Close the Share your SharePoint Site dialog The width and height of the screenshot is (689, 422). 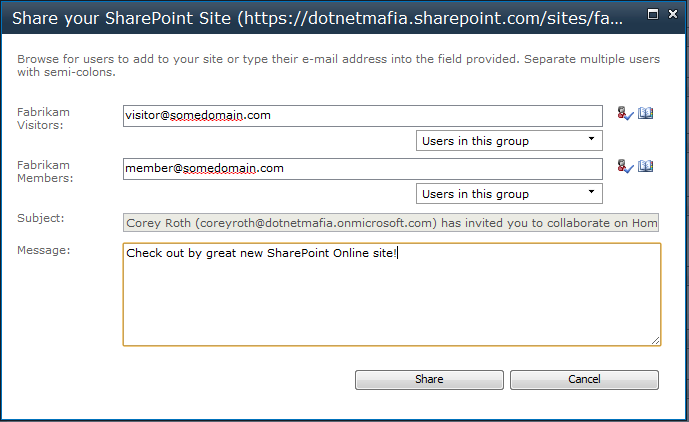coord(673,15)
